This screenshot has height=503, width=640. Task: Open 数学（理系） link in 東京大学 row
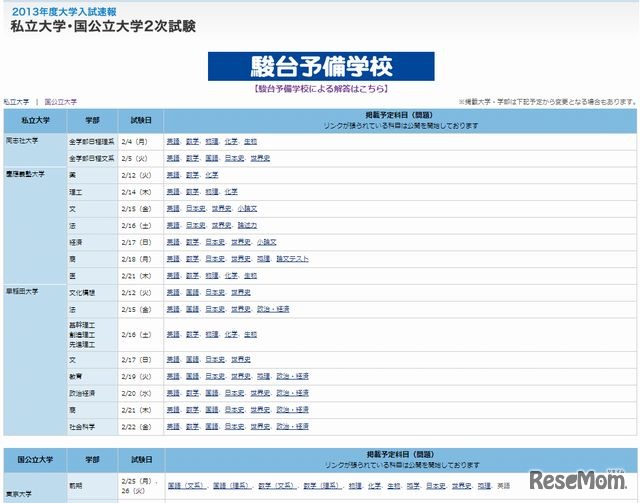pyautogui.click(x=323, y=485)
